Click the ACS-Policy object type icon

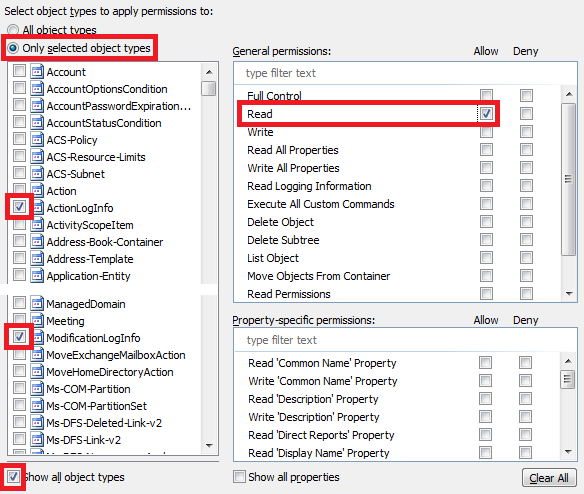(37, 139)
